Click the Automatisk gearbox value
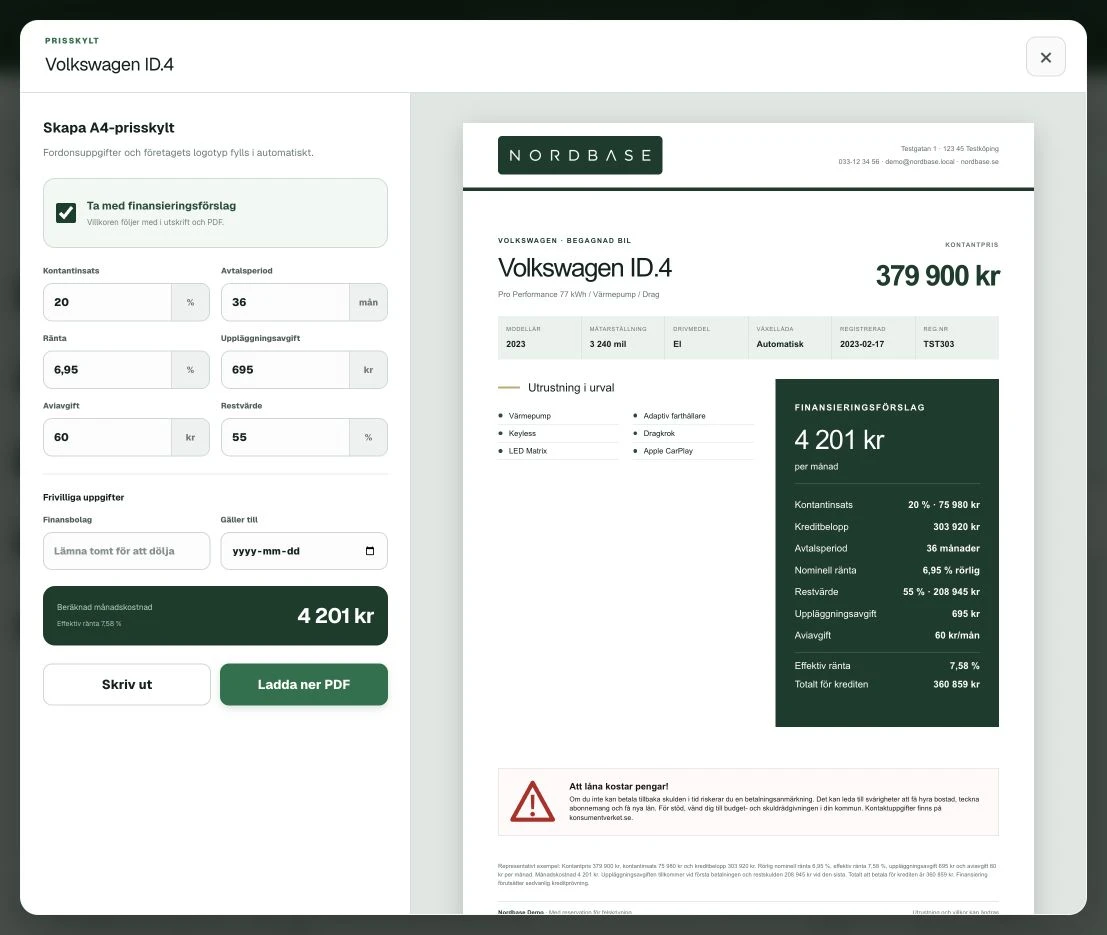The width and height of the screenshot is (1107, 935). click(x=779, y=344)
